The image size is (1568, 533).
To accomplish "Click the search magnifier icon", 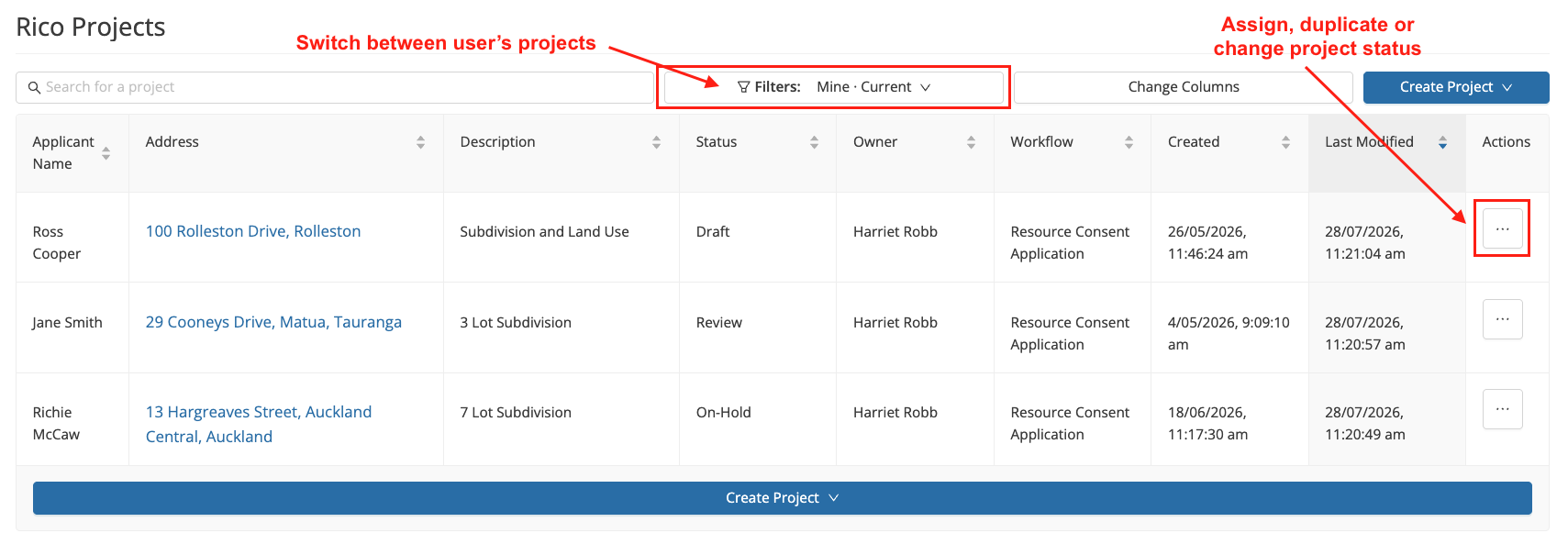I will point(34,87).
